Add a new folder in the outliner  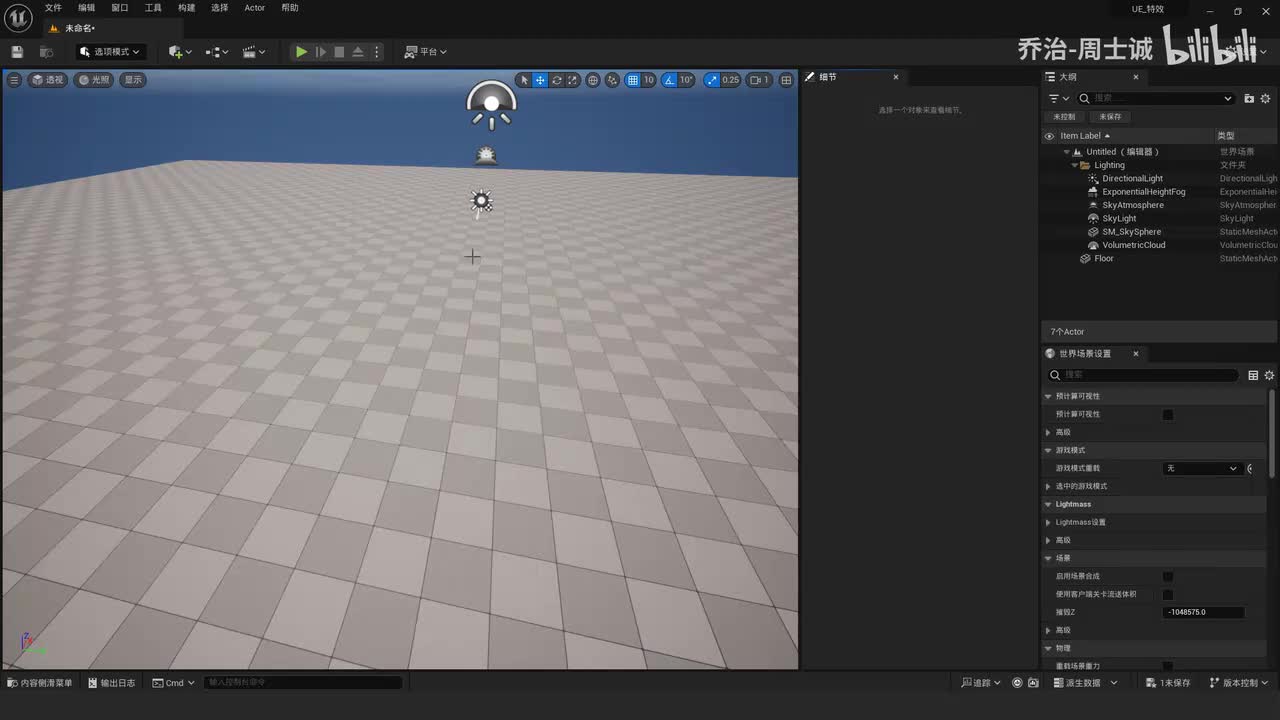[1249, 98]
